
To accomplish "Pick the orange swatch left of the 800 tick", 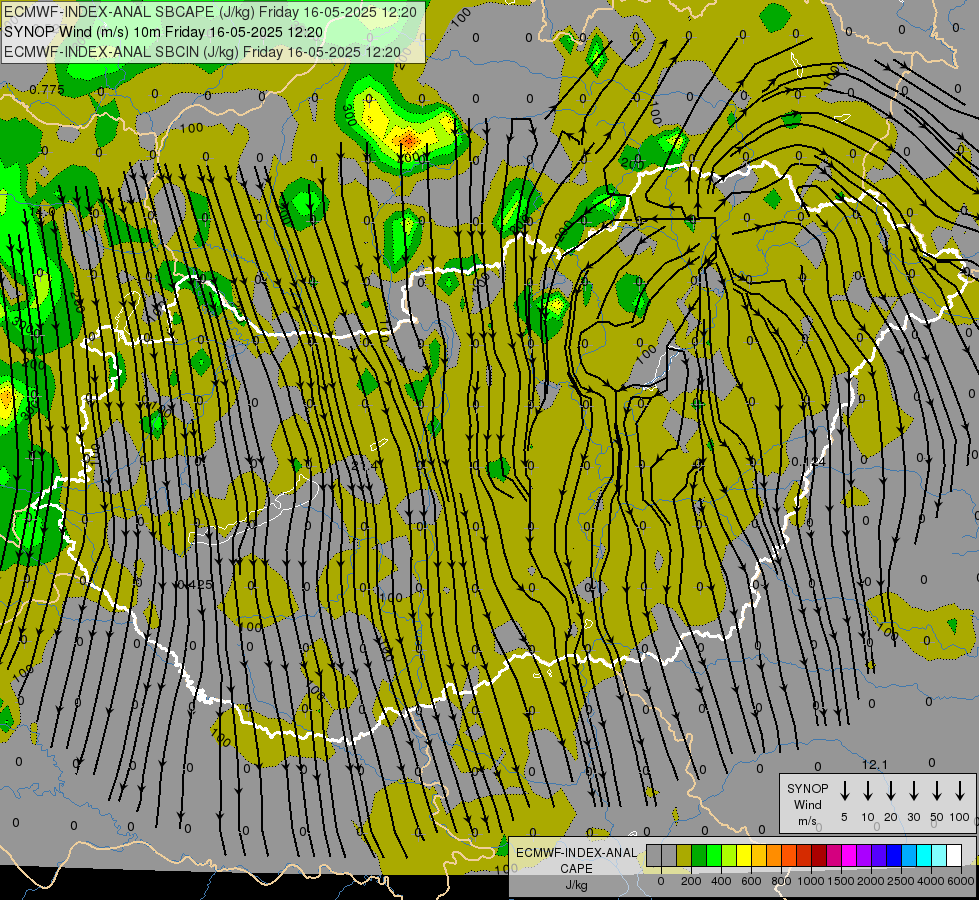I will [x=774, y=856].
